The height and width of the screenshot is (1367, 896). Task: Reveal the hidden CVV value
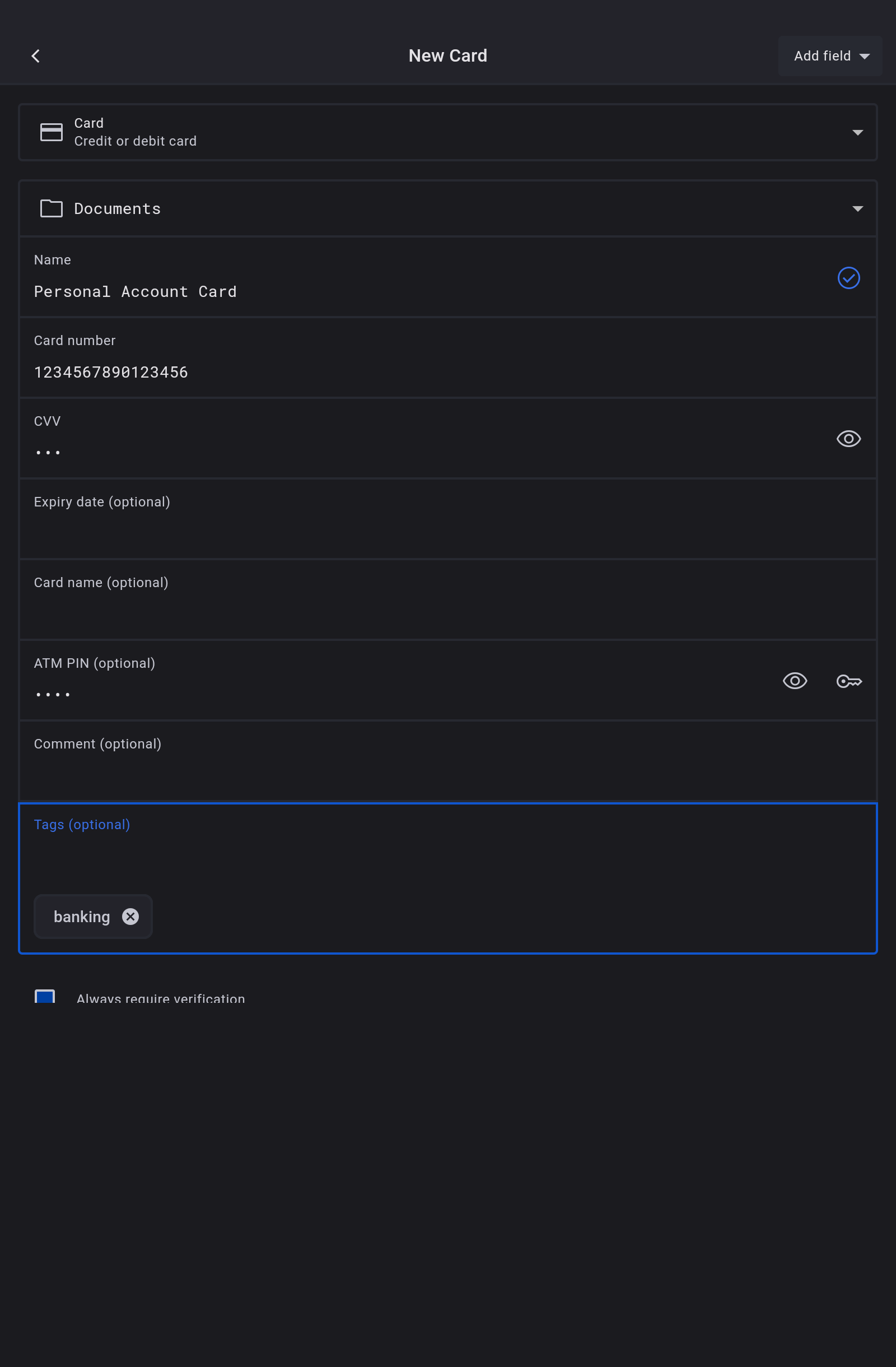coord(848,439)
